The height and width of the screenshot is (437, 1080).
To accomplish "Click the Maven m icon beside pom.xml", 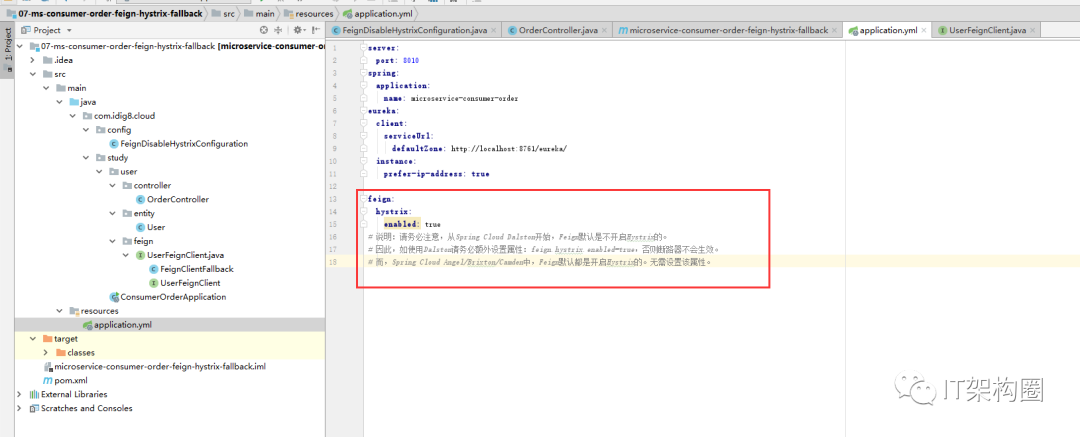I will [x=48, y=380].
